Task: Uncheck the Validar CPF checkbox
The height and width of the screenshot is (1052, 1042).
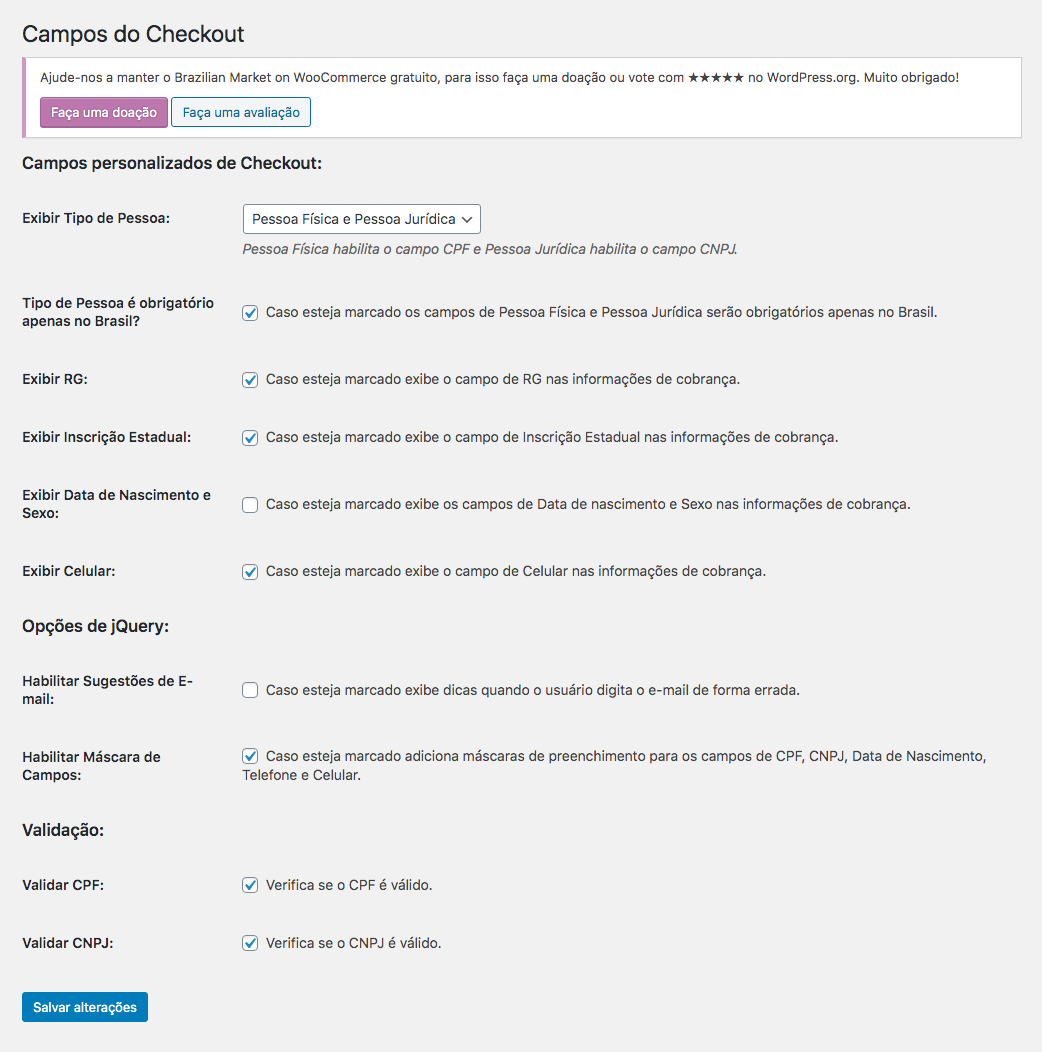Action: pos(250,885)
